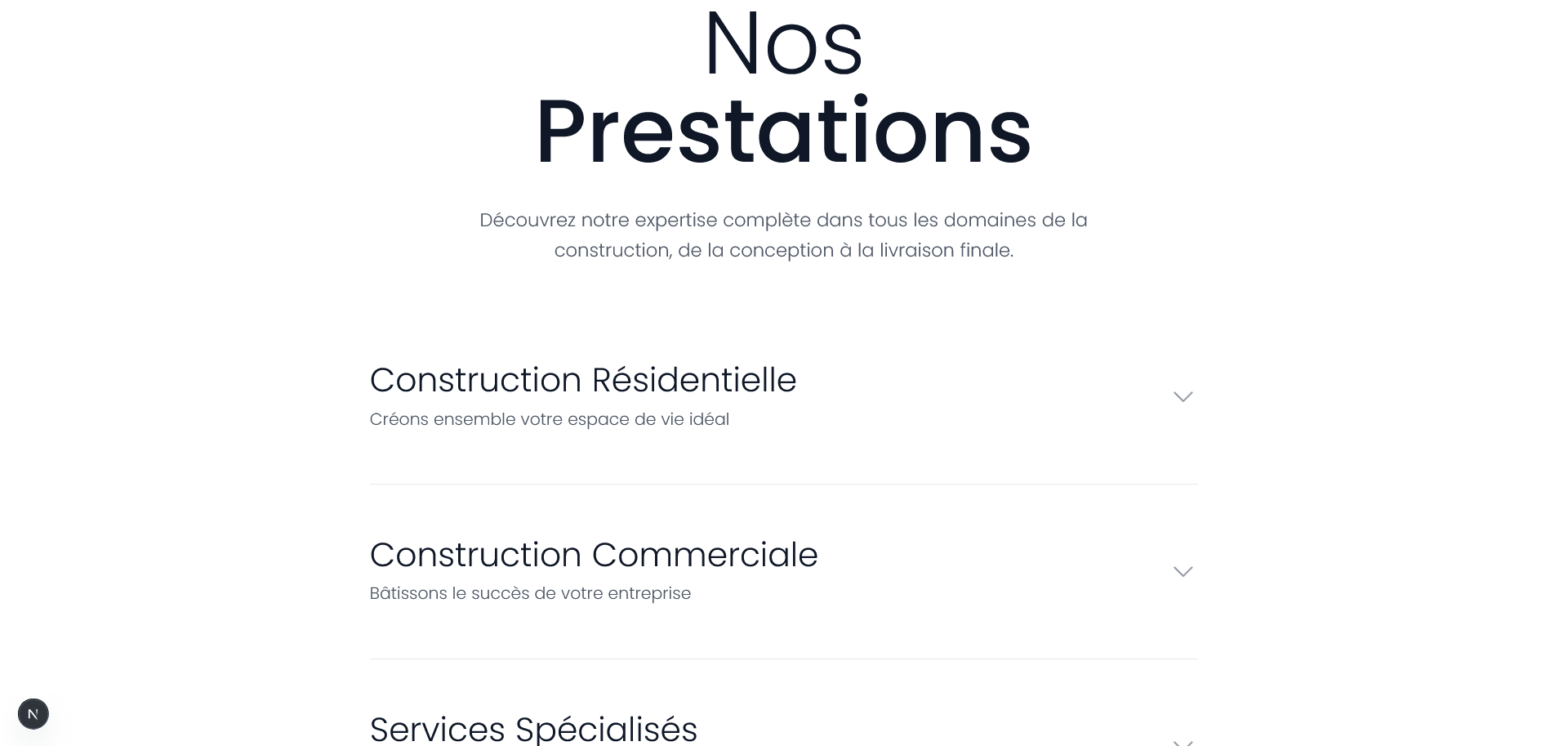Click 'Construction' in the Résidentielle title

coord(475,380)
